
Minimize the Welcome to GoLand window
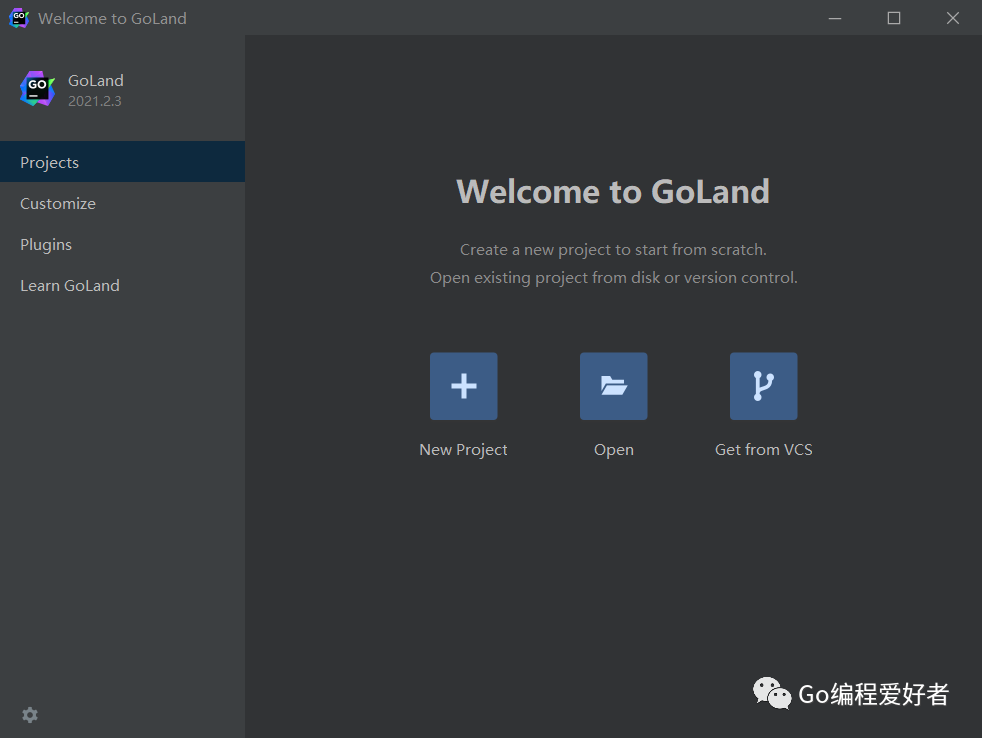pos(835,18)
